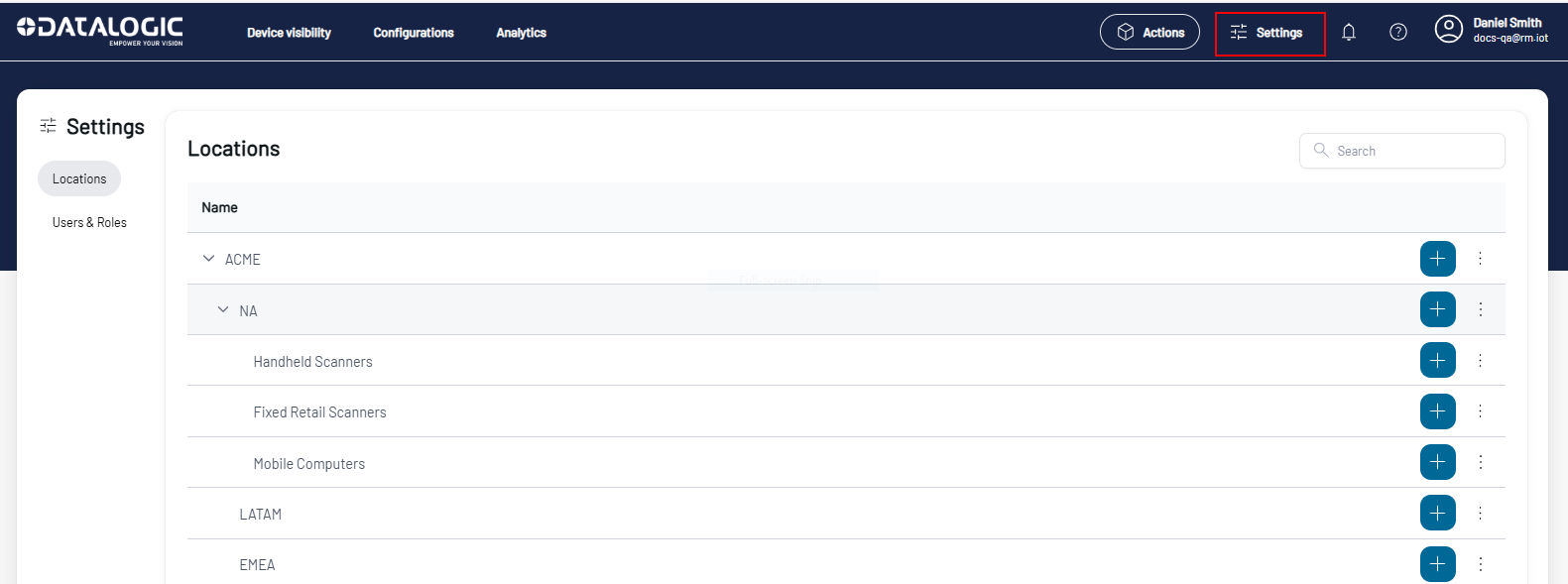This screenshot has height=584, width=1568.
Task: Open the Device visibility menu
Action: 289,33
